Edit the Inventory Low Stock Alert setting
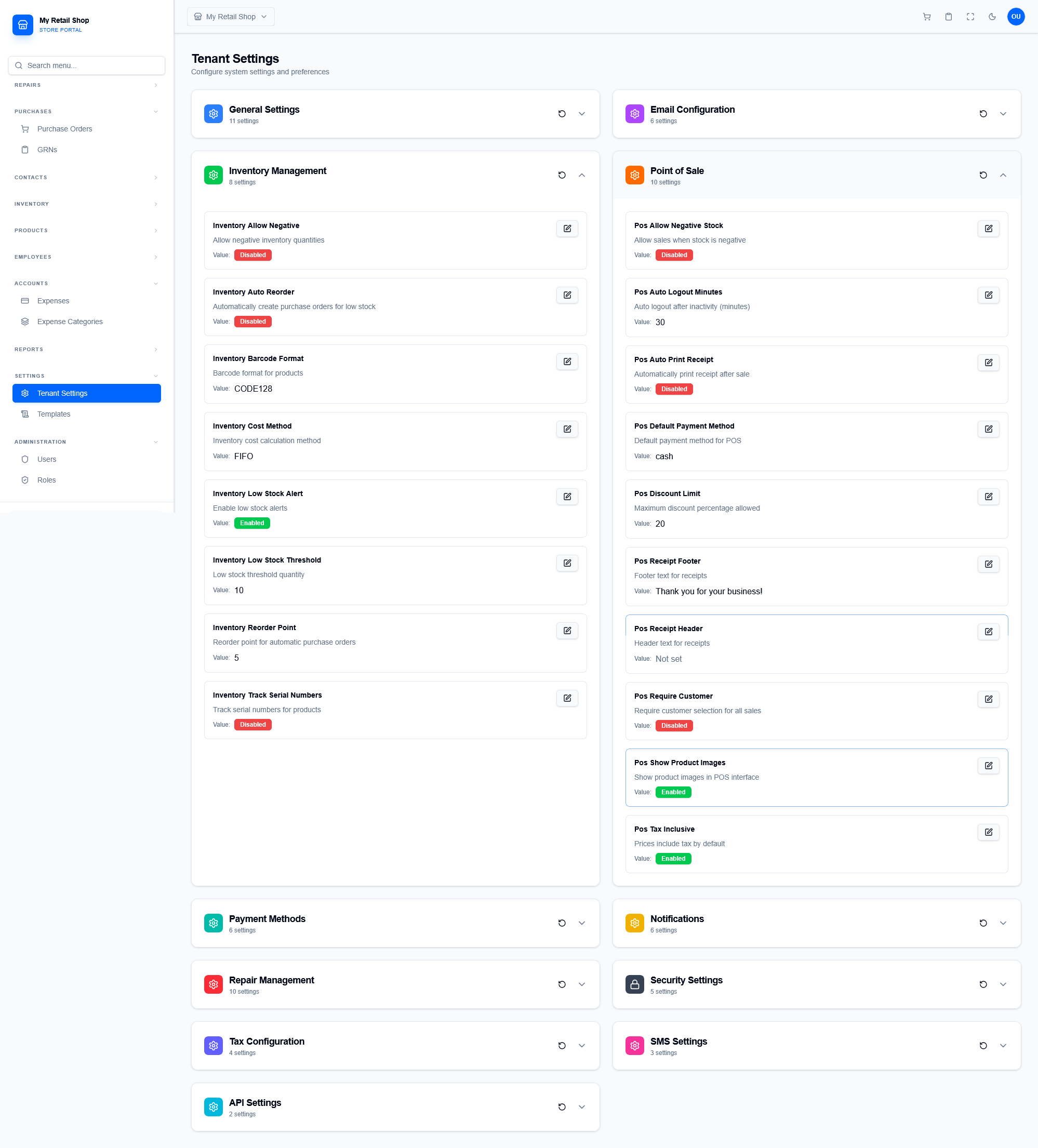Viewport: 1038px width, 1148px height. 567,497
